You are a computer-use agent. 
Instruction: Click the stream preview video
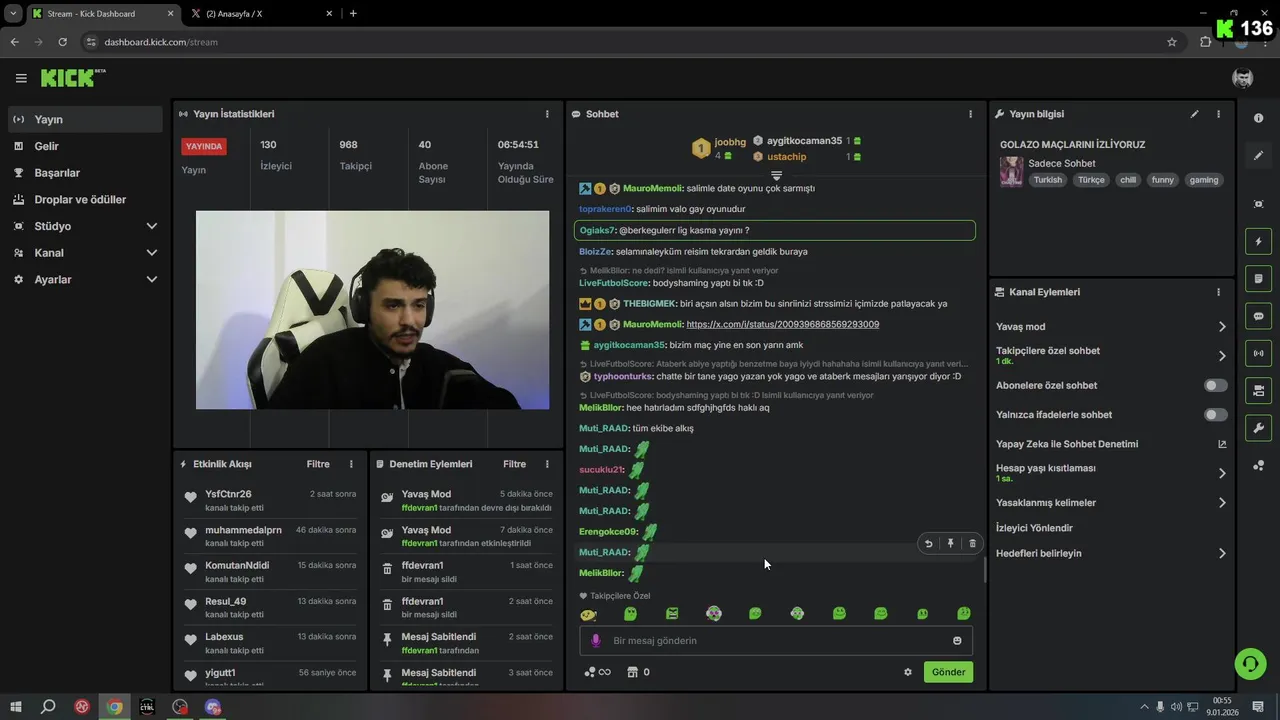372,310
